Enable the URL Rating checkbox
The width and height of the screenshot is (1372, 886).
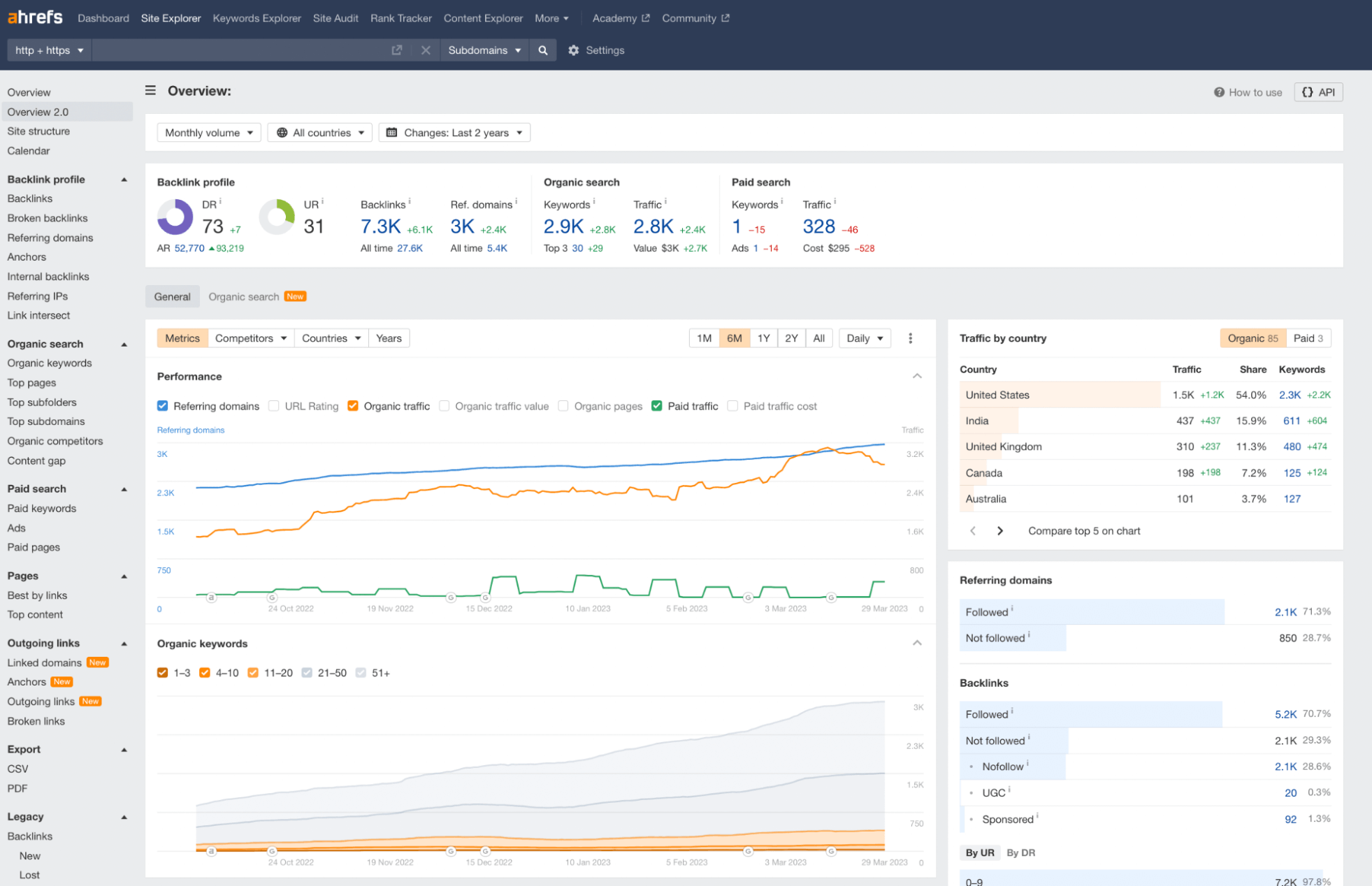(x=274, y=406)
